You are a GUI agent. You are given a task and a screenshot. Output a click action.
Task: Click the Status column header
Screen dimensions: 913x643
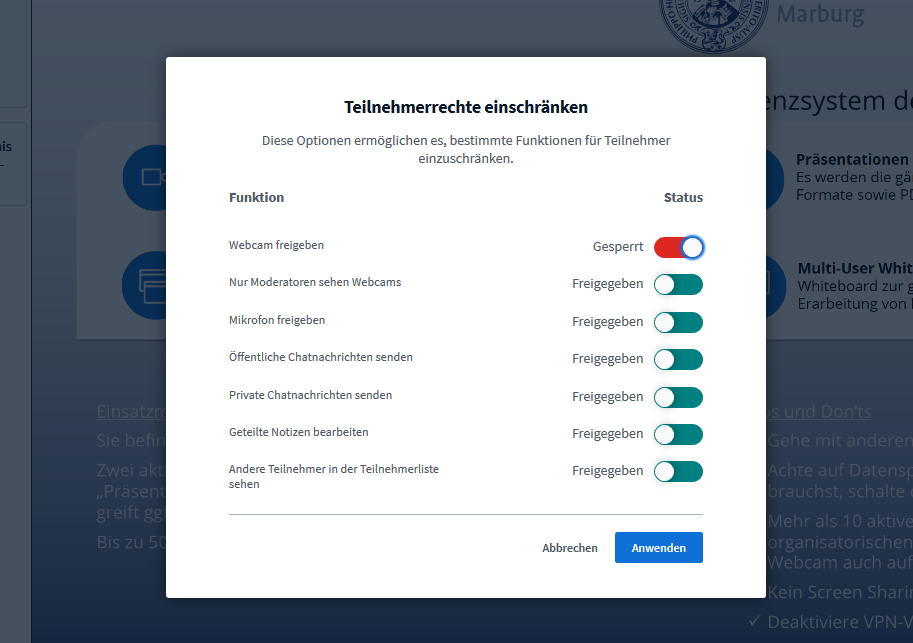(683, 198)
